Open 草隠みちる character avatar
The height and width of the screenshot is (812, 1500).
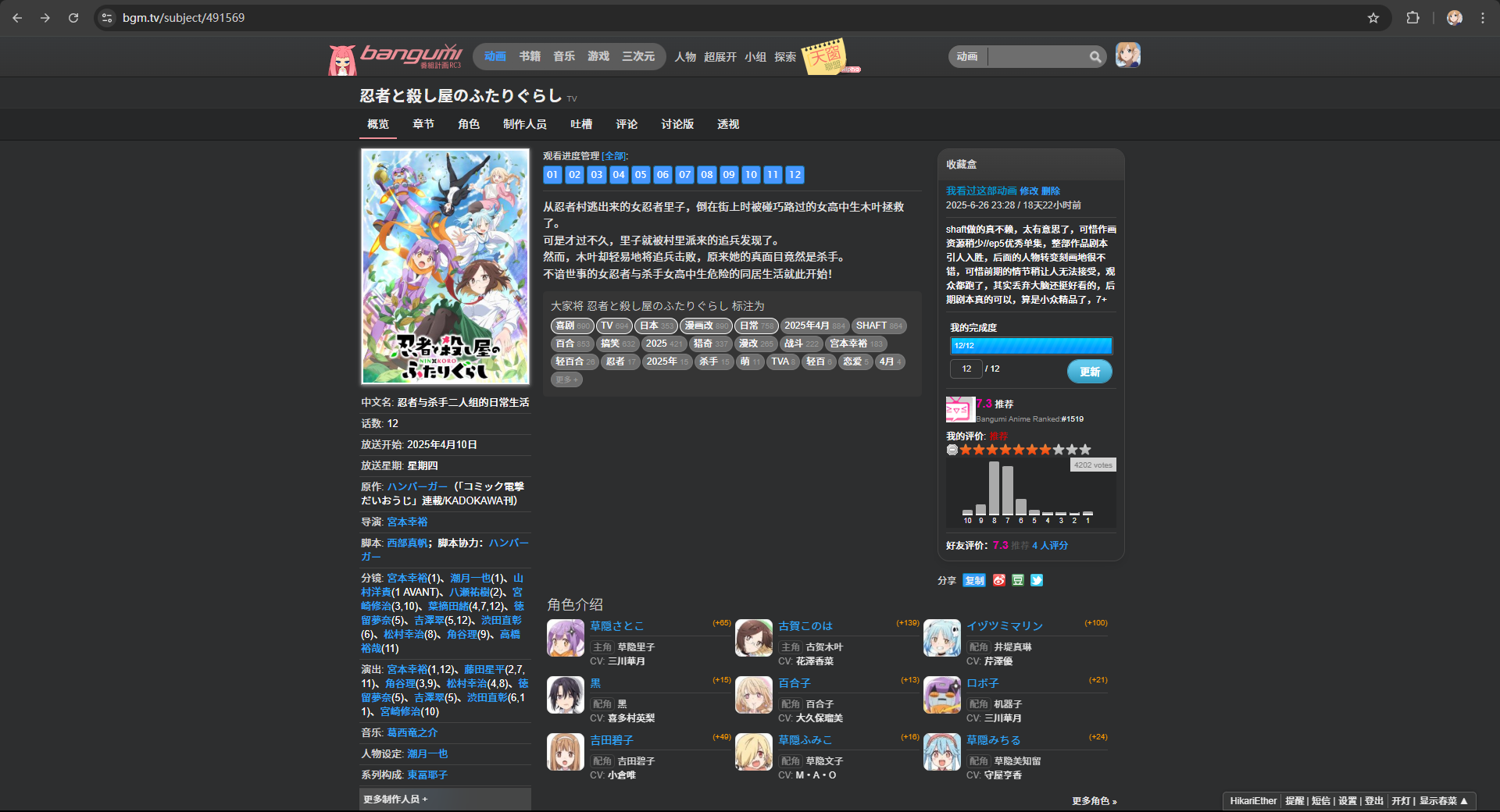[x=942, y=752]
